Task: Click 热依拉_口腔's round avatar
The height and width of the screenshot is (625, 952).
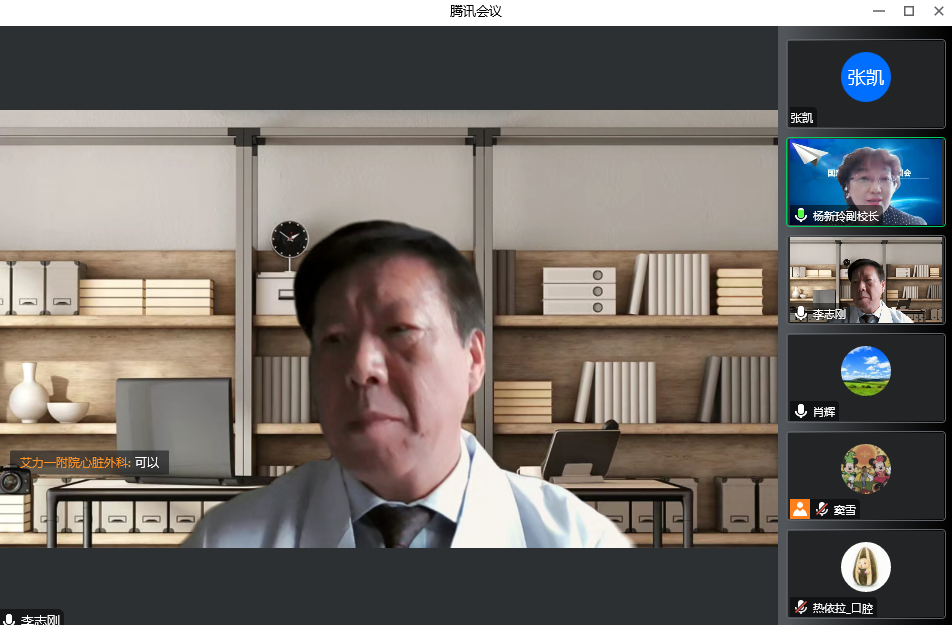Action: click(x=865, y=567)
